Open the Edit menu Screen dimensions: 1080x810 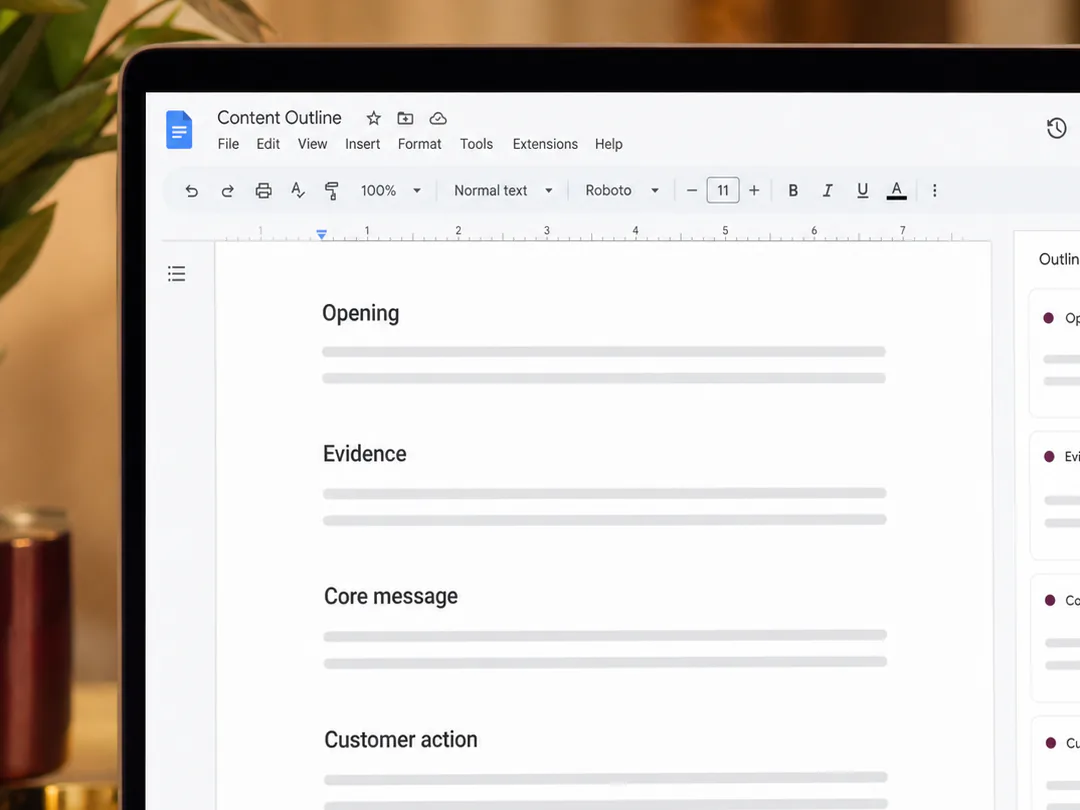click(268, 144)
